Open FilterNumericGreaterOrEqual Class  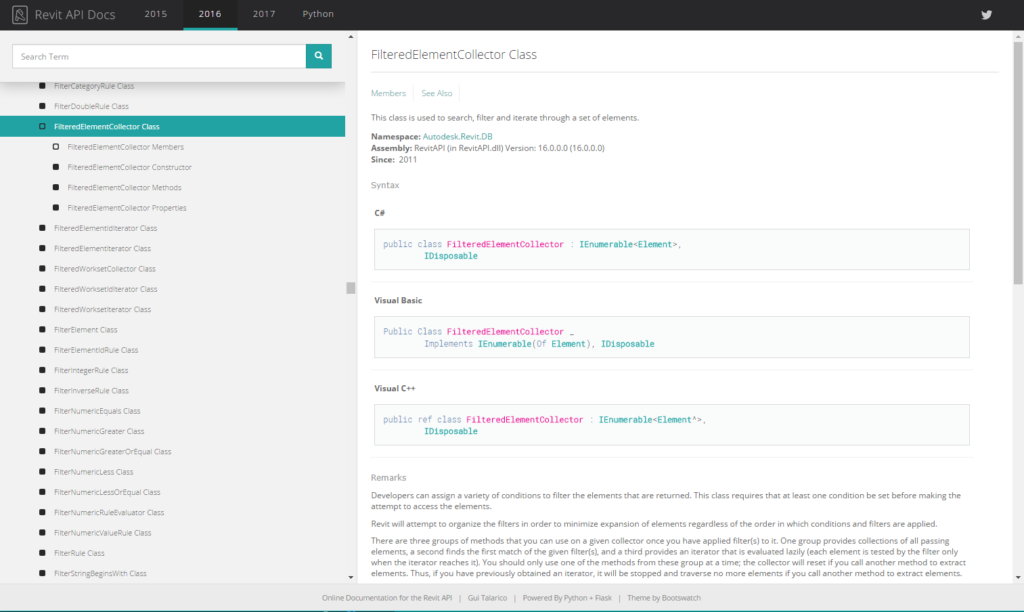pos(112,451)
